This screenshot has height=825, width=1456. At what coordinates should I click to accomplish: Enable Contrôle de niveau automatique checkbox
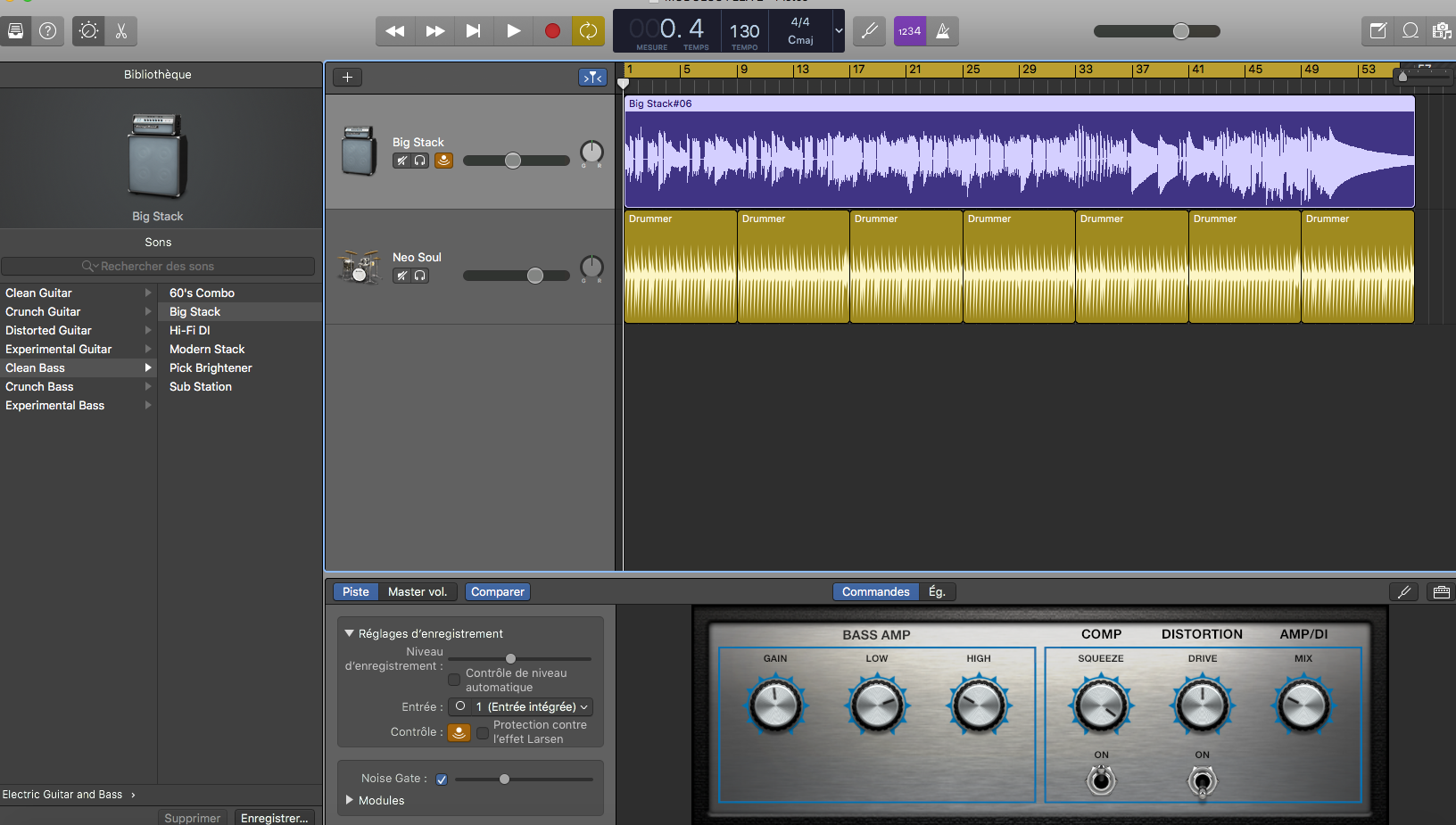pyautogui.click(x=454, y=680)
